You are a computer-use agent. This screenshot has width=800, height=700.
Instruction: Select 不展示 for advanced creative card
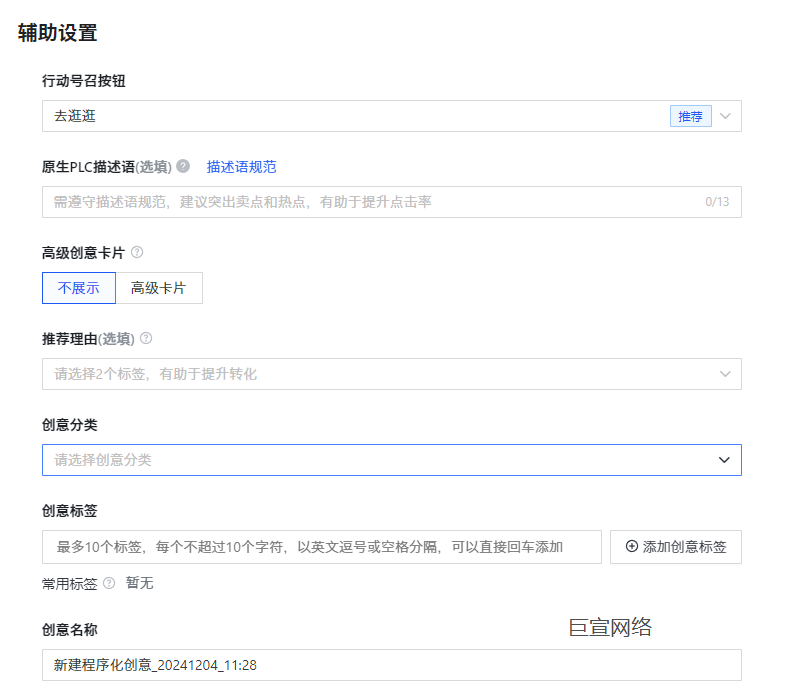78,288
